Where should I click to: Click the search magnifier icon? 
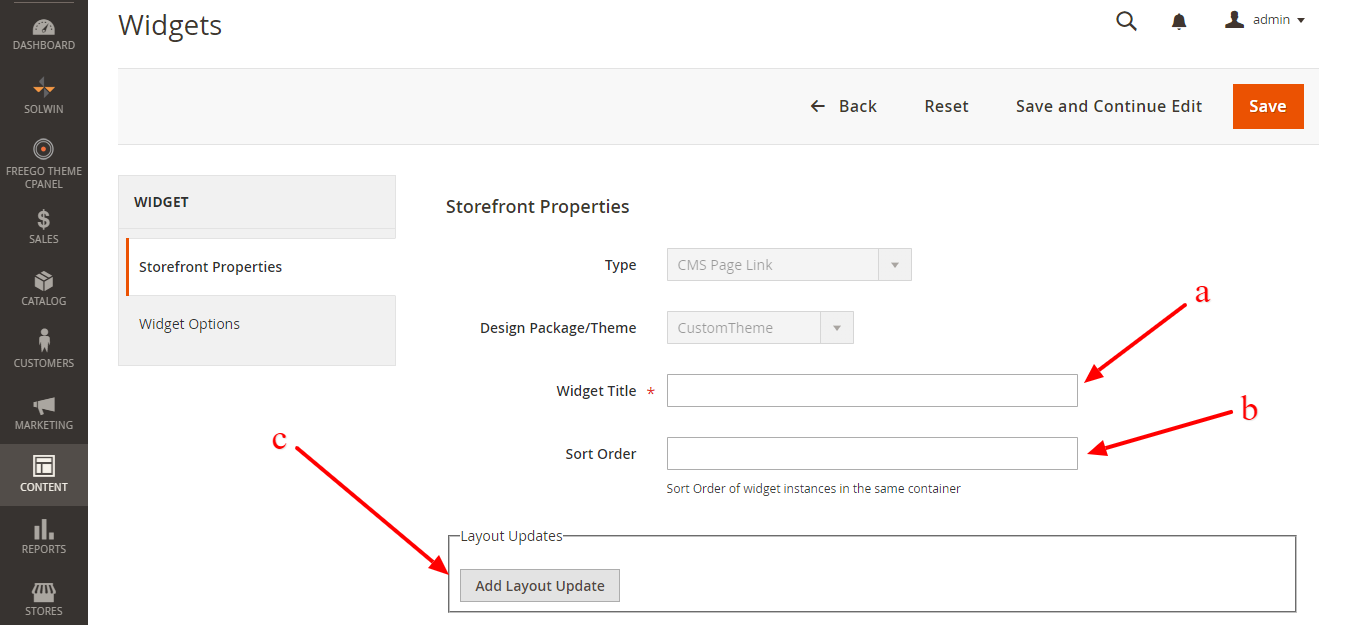click(1126, 21)
